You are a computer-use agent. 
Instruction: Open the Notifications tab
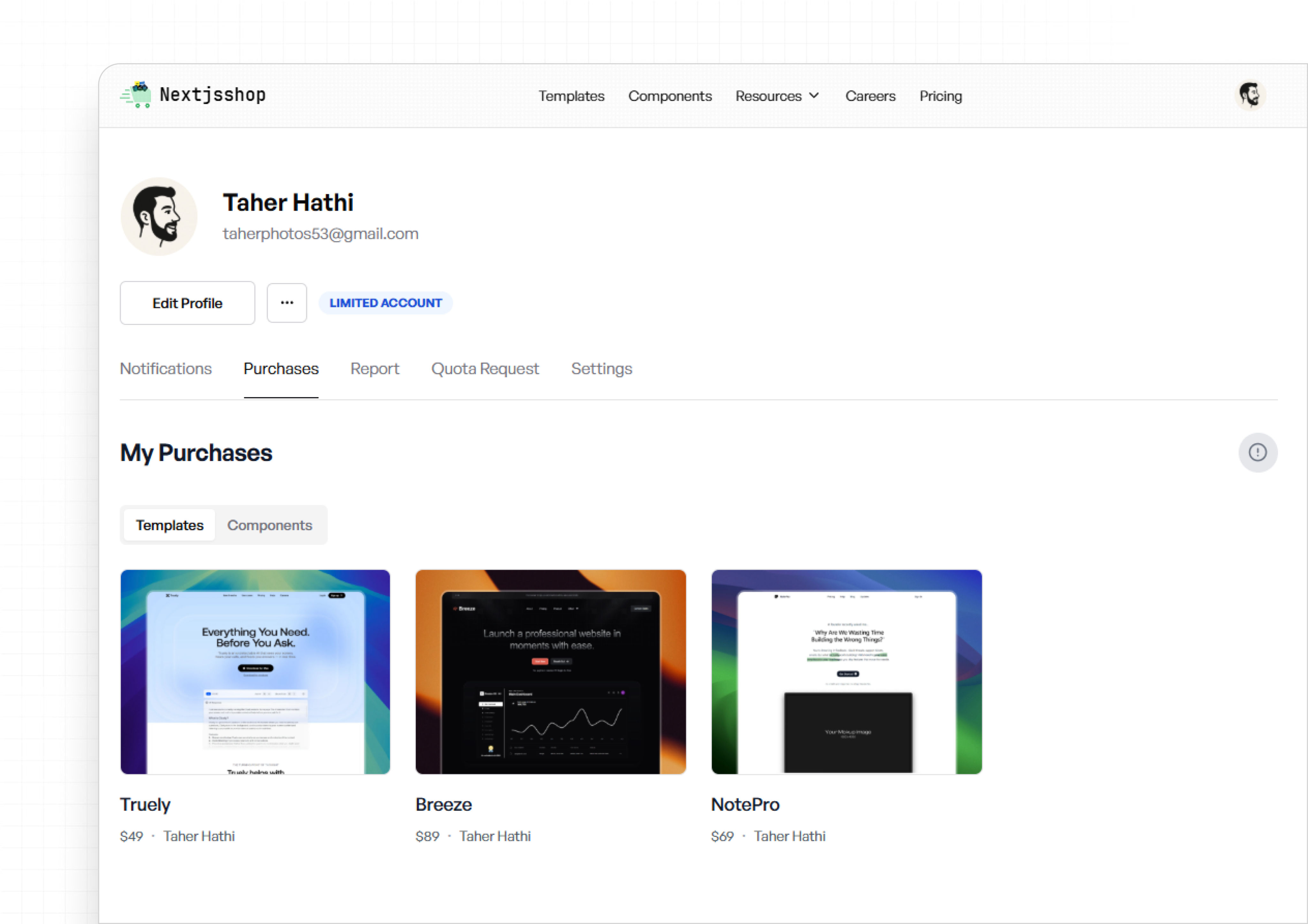[x=166, y=369]
